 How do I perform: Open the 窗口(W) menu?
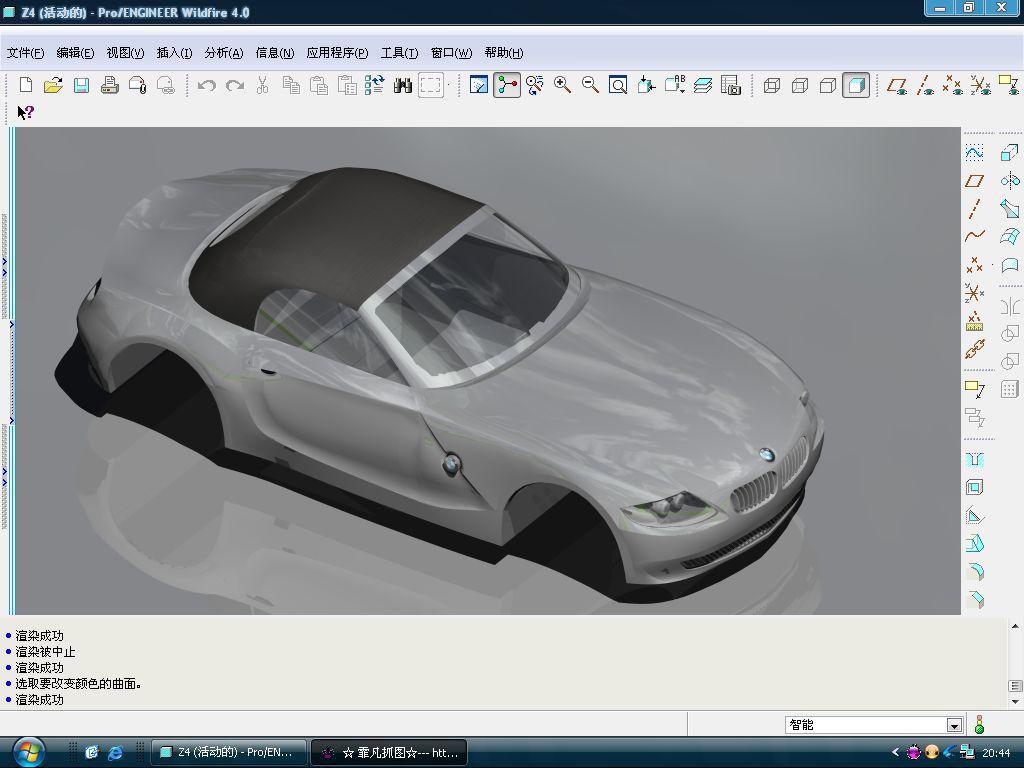tap(451, 53)
